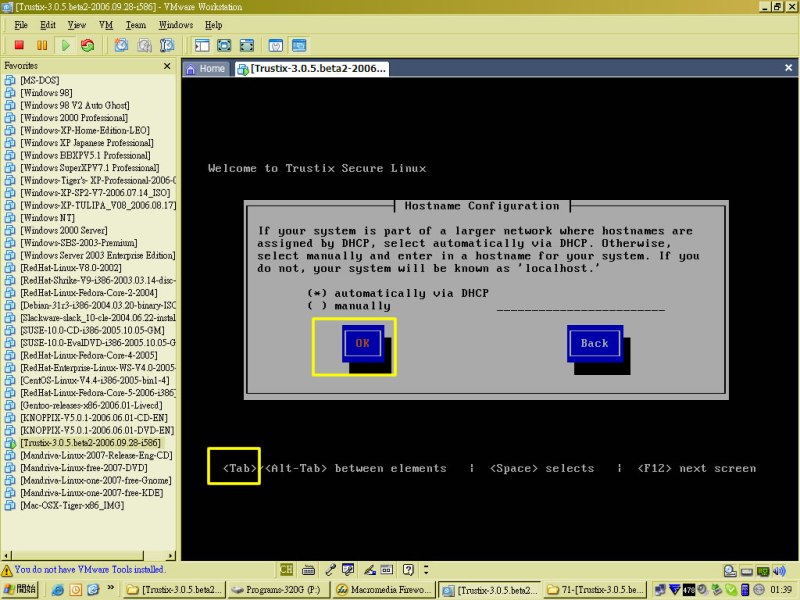Select [Windows 2000 Server] favorite
The image size is (800, 600).
tap(64, 230)
